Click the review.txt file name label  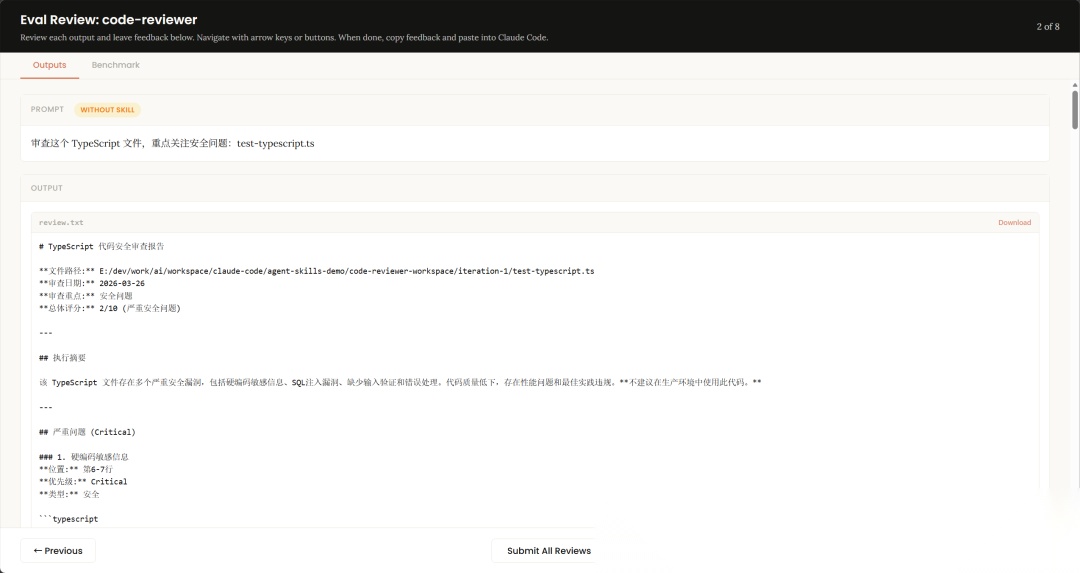61,222
